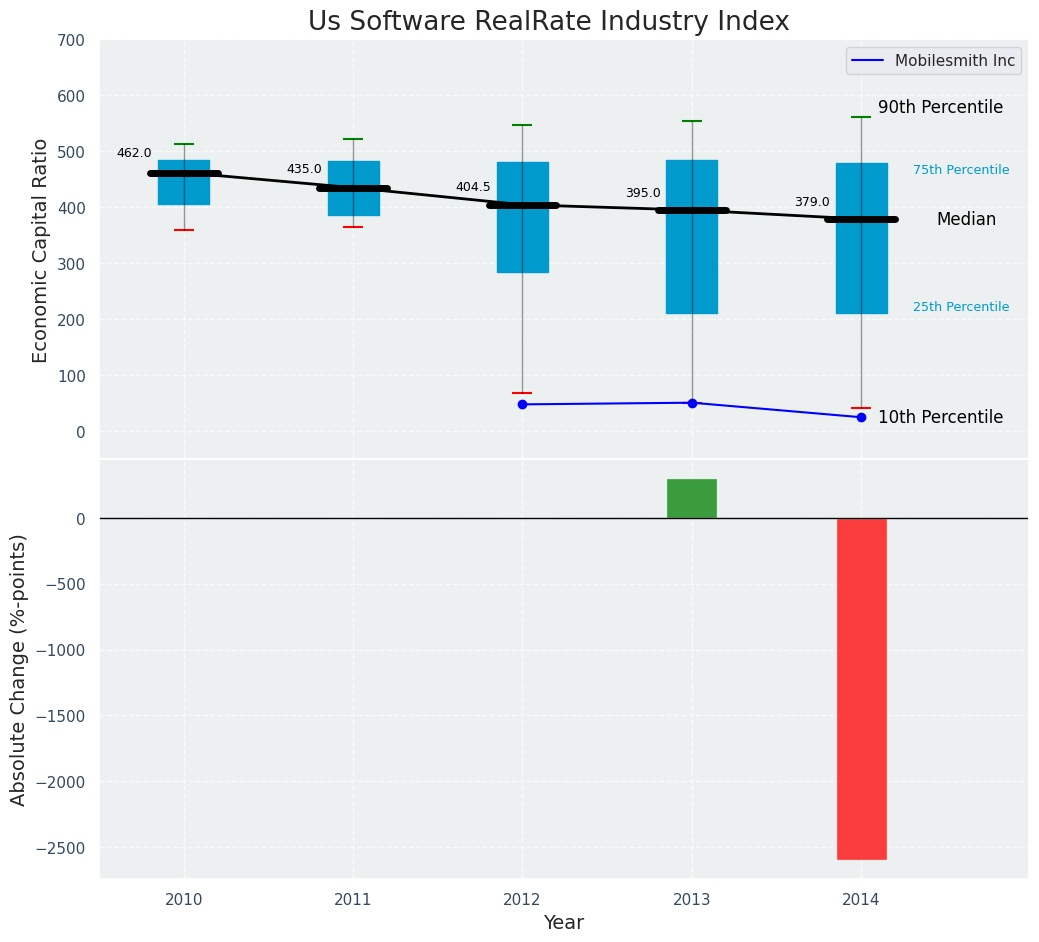1039x942 pixels.
Task: Click the 404.5 median value label
Action: point(473,187)
